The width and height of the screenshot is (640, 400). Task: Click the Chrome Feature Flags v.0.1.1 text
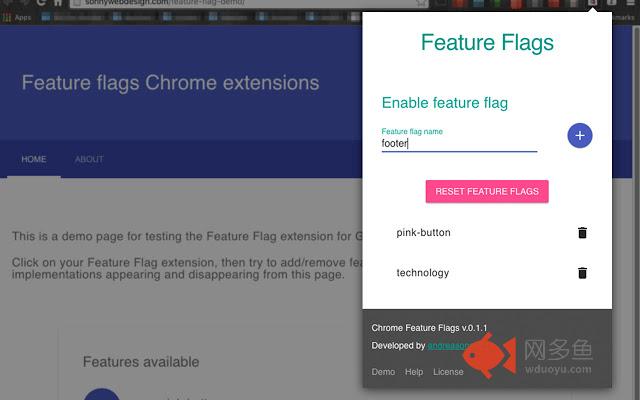(x=429, y=328)
